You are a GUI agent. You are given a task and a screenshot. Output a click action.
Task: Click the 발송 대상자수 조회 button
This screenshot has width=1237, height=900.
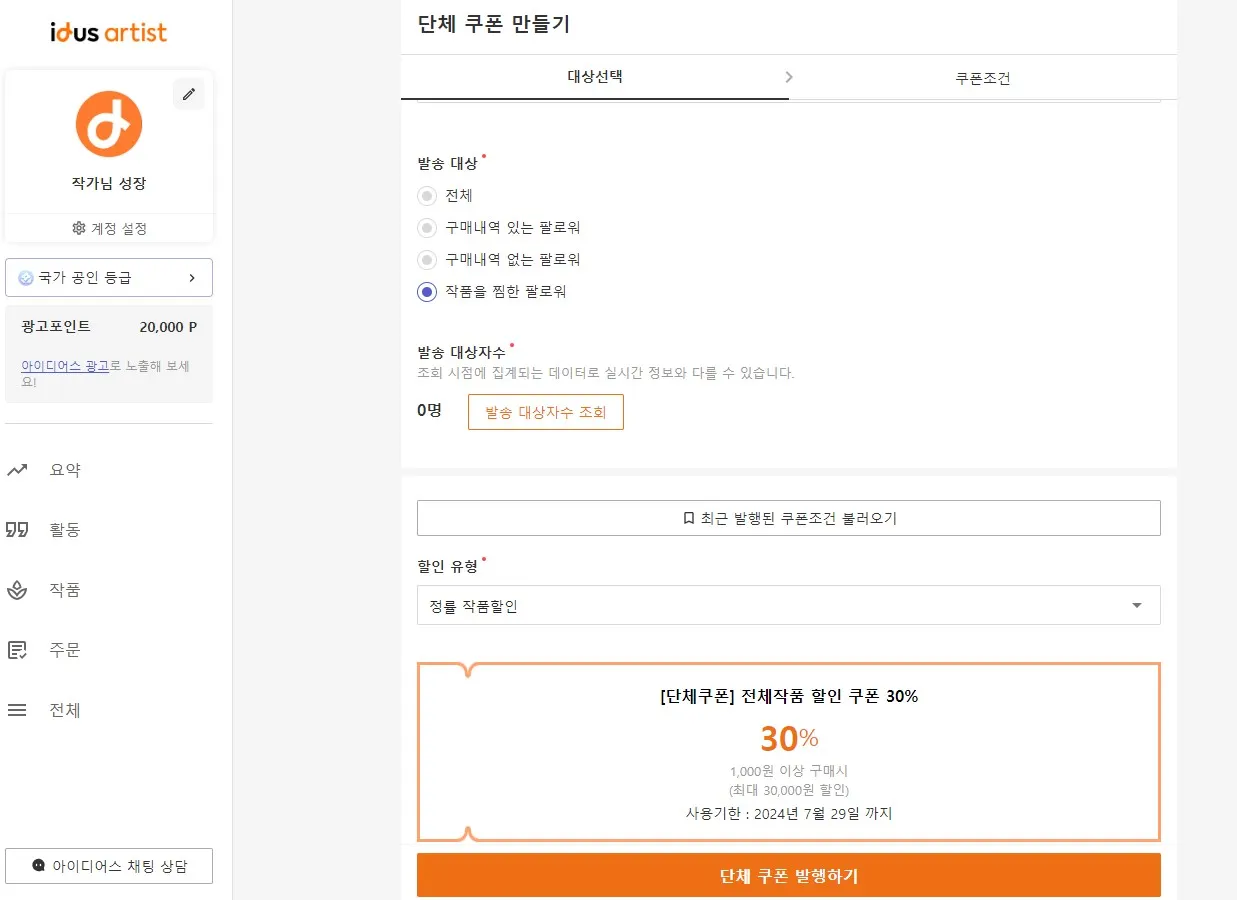pyautogui.click(x=545, y=412)
